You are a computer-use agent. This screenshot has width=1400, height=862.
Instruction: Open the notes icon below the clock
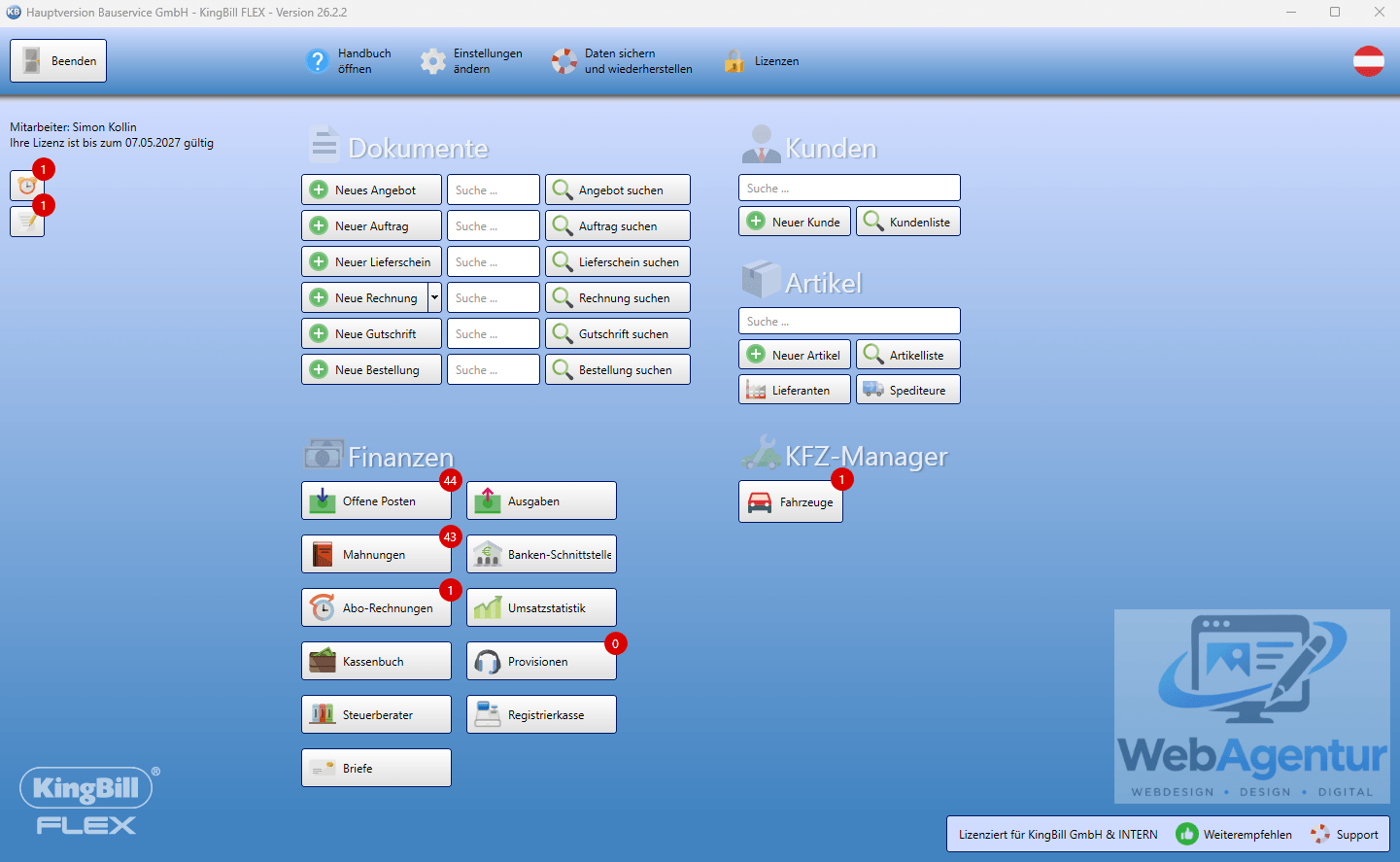[27, 222]
